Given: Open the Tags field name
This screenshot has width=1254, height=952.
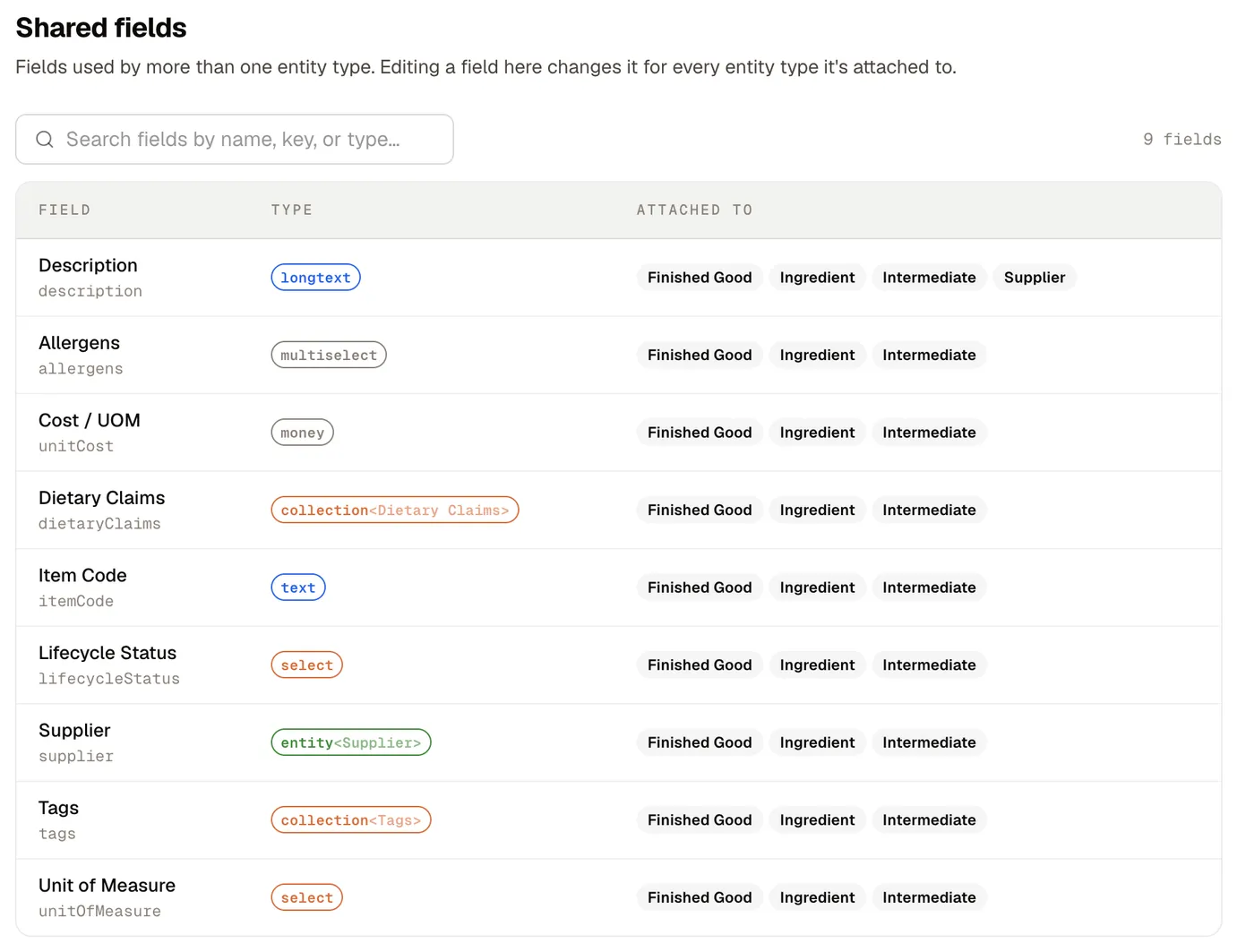Looking at the screenshot, I should coord(58,808).
